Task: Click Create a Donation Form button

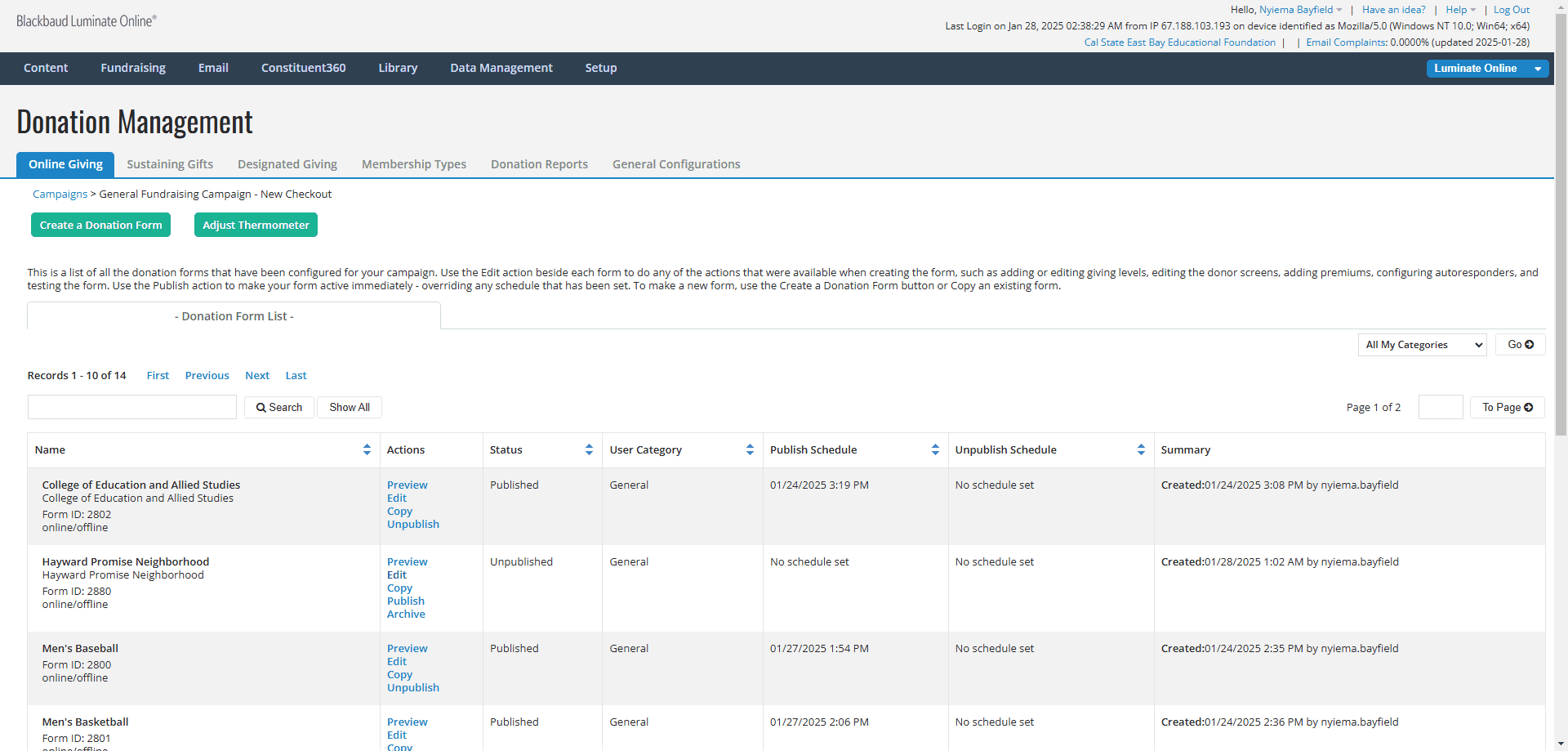Action: (100, 225)
